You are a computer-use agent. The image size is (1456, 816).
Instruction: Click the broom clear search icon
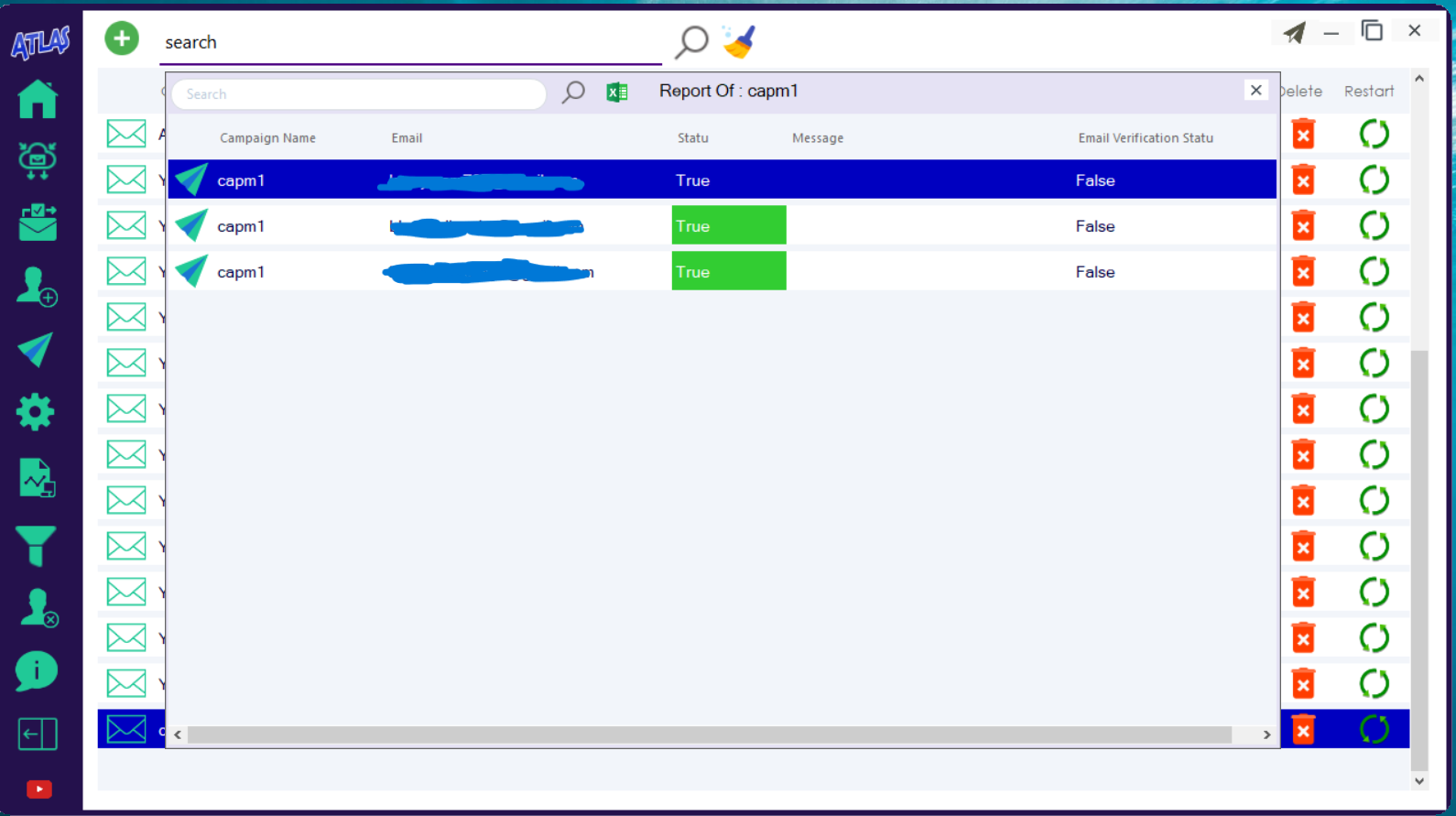(739, 41)
